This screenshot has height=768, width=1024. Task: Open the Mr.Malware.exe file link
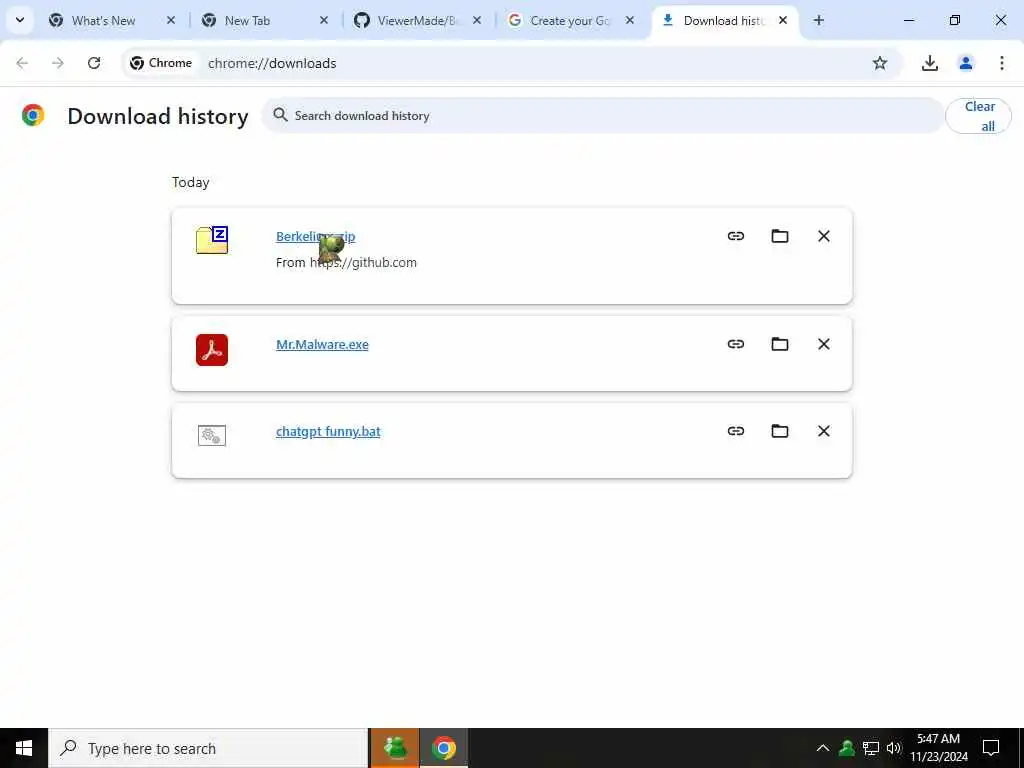pos(322,344)
